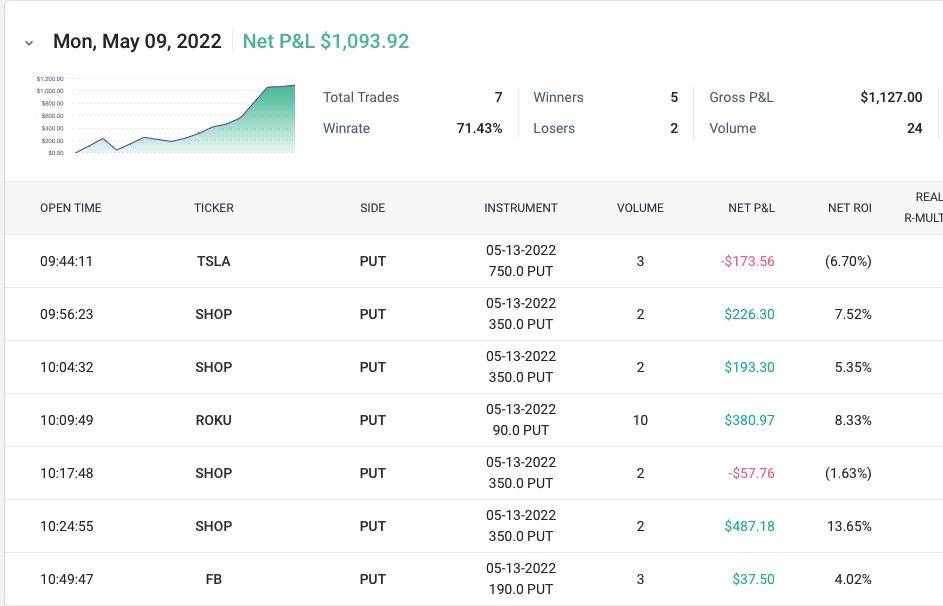Select the 09:44:11 open time cell
Screen dimensions: 943x606
coord(66,261)
